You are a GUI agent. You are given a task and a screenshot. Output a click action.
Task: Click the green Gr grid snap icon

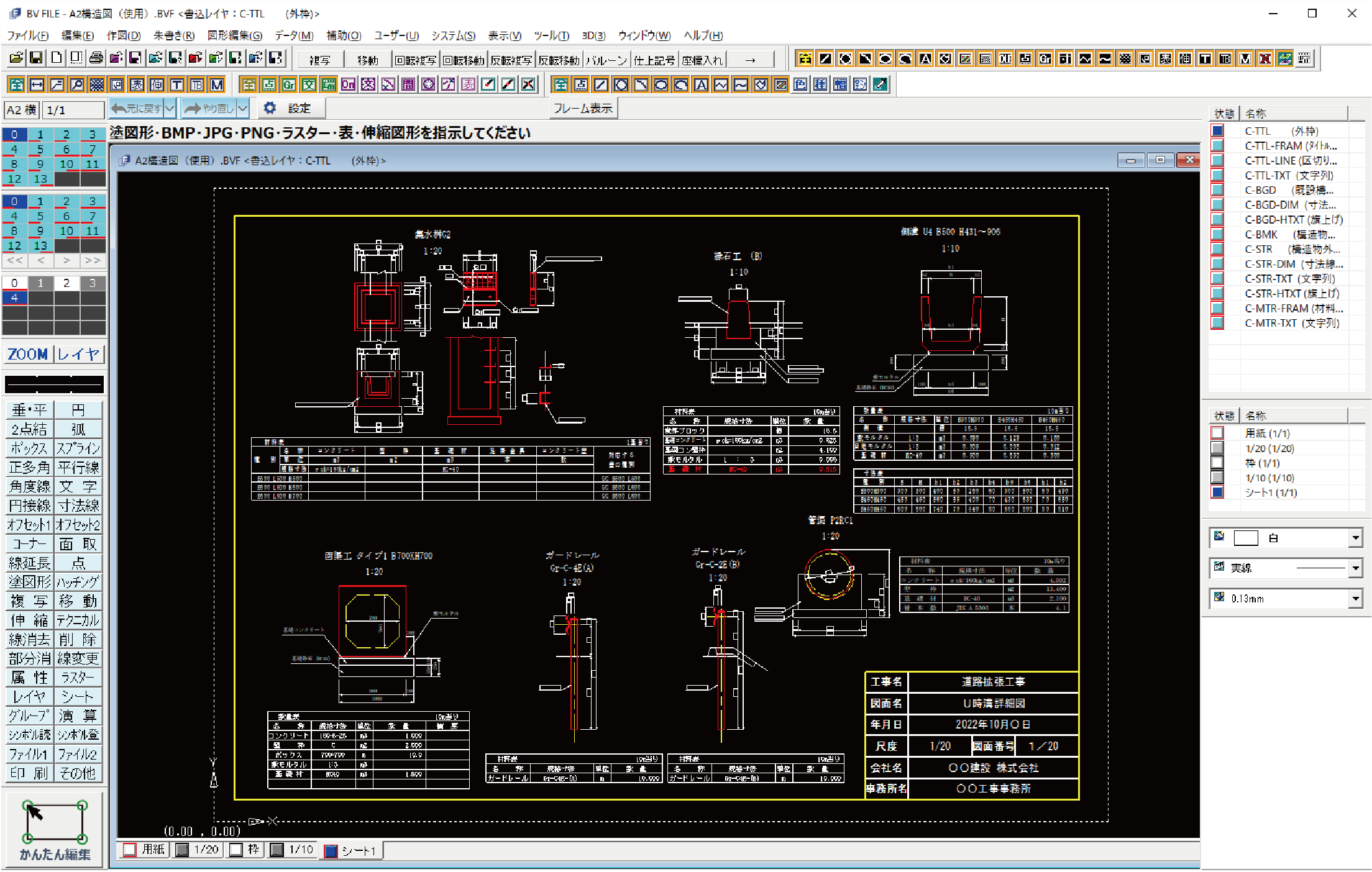(x=288, y=84)
